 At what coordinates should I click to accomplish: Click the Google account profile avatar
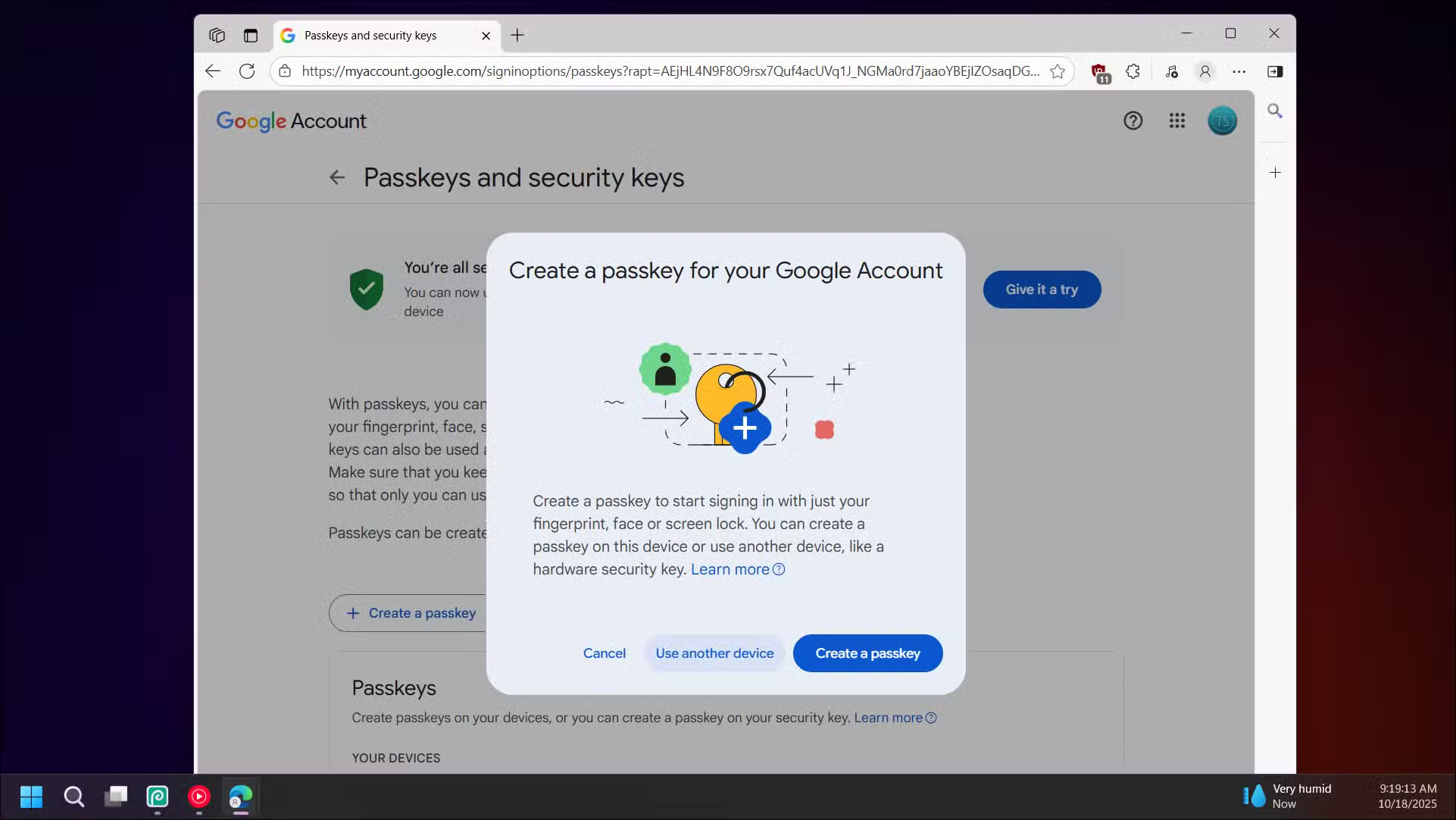tap(1221, 120)
